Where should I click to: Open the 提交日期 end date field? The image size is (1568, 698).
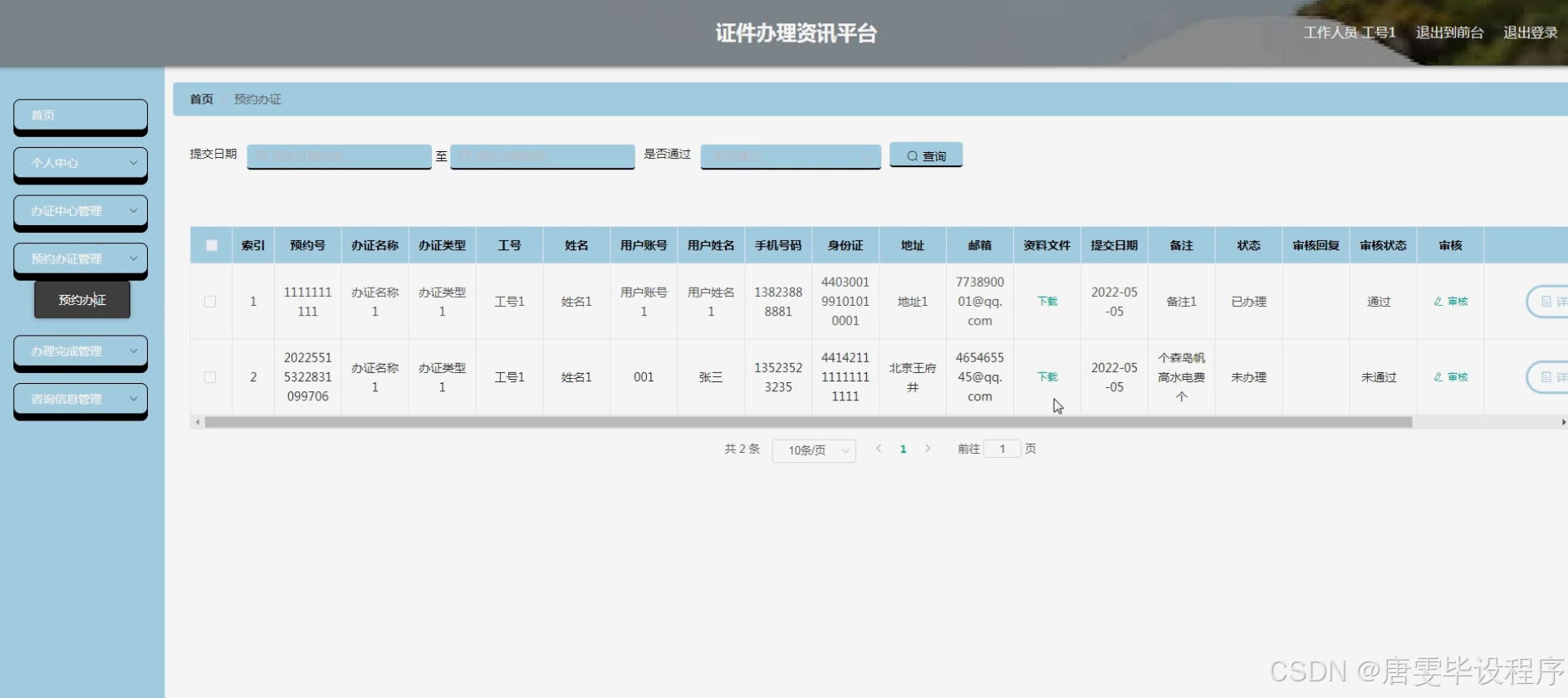pos(542,156)
